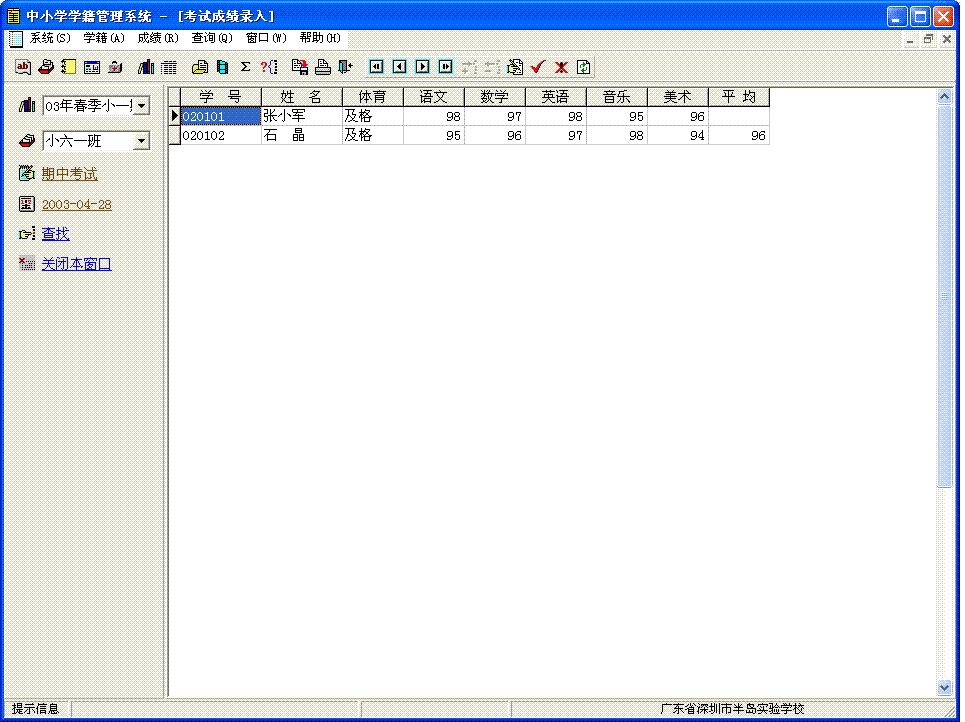Screen dimensions: 965x722
Task: Go to first record navigation button
Action: click(376, 67)
